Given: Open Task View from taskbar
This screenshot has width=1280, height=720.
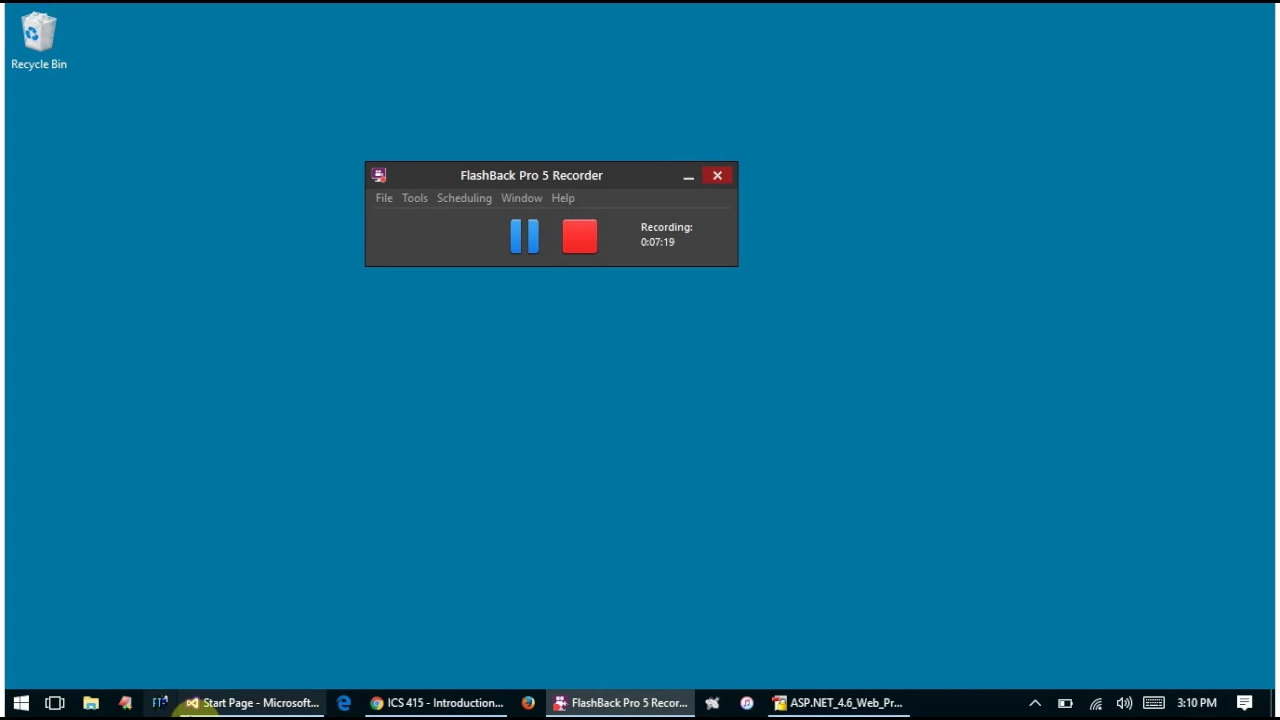Looking at the screenshot, I should 55,703.
